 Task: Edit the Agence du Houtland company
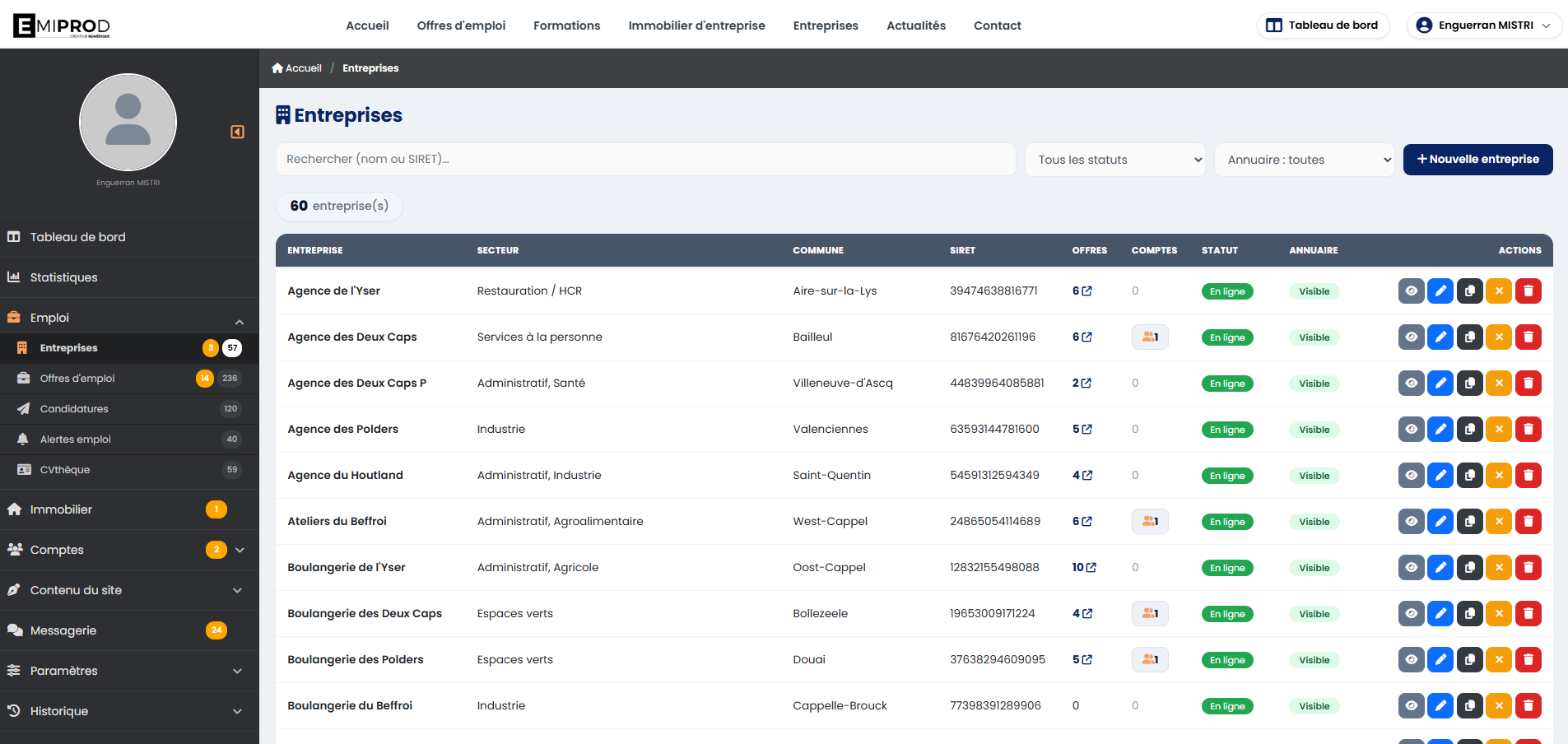[x=1440, y=475]
